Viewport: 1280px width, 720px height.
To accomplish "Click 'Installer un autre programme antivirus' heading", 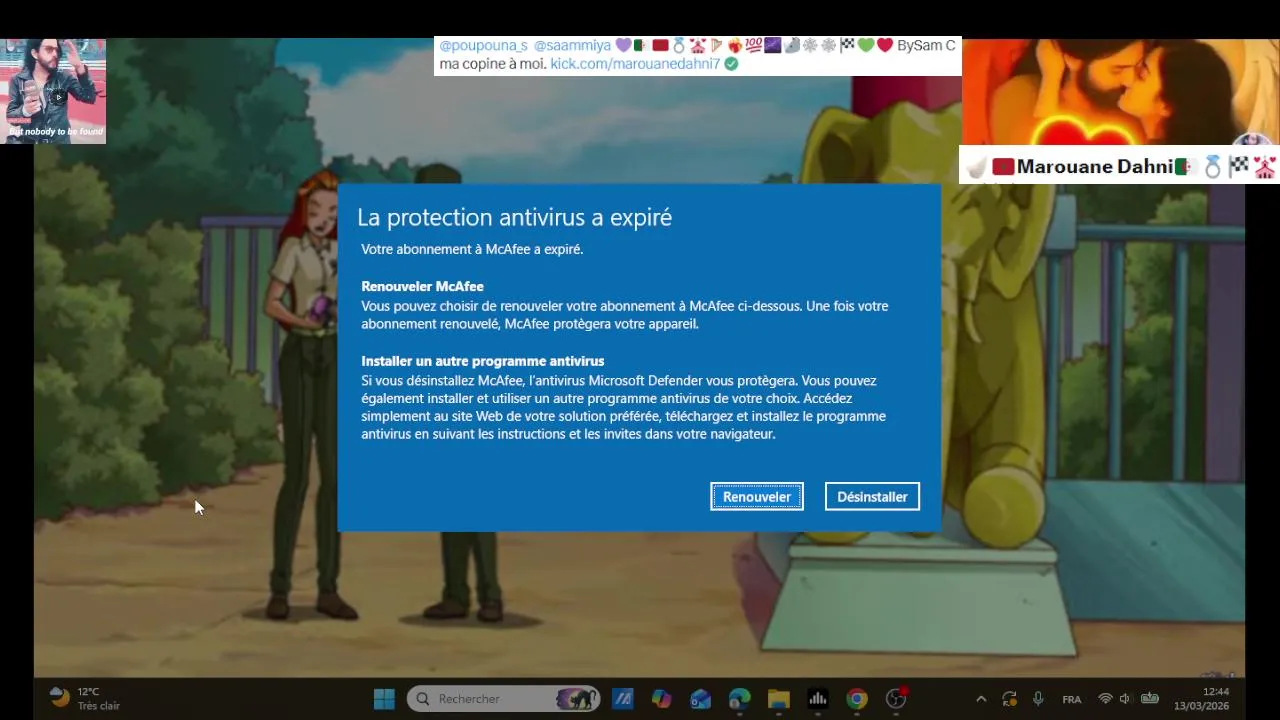I will (483, 361).
